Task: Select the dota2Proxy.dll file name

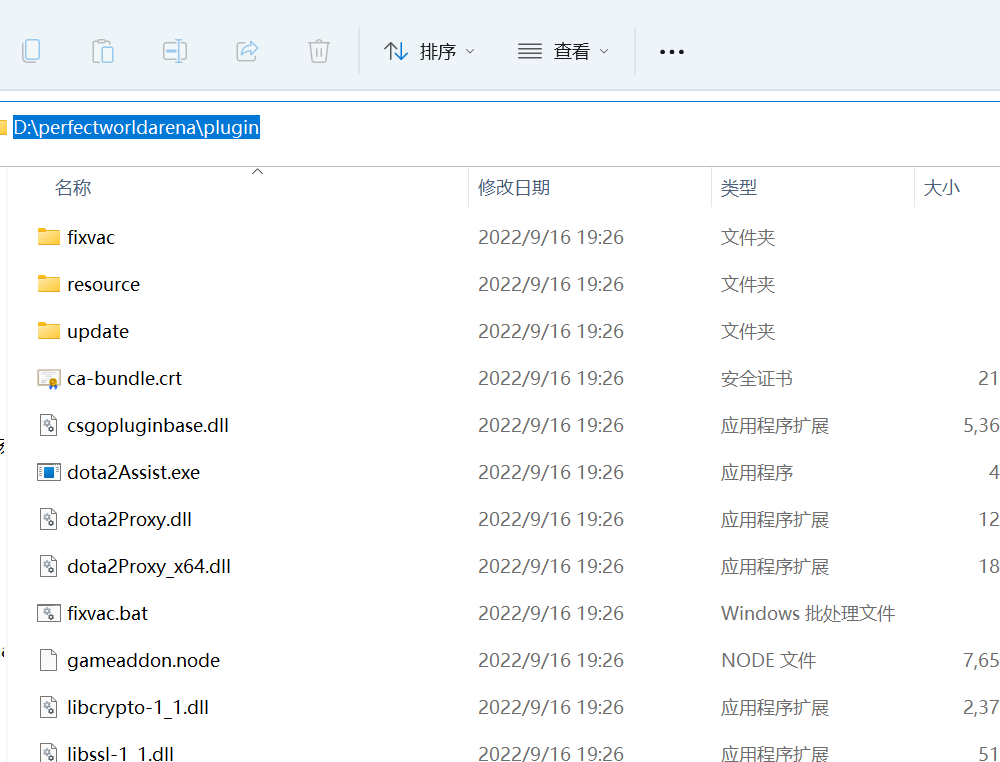Action: click(x=129, y=520)
